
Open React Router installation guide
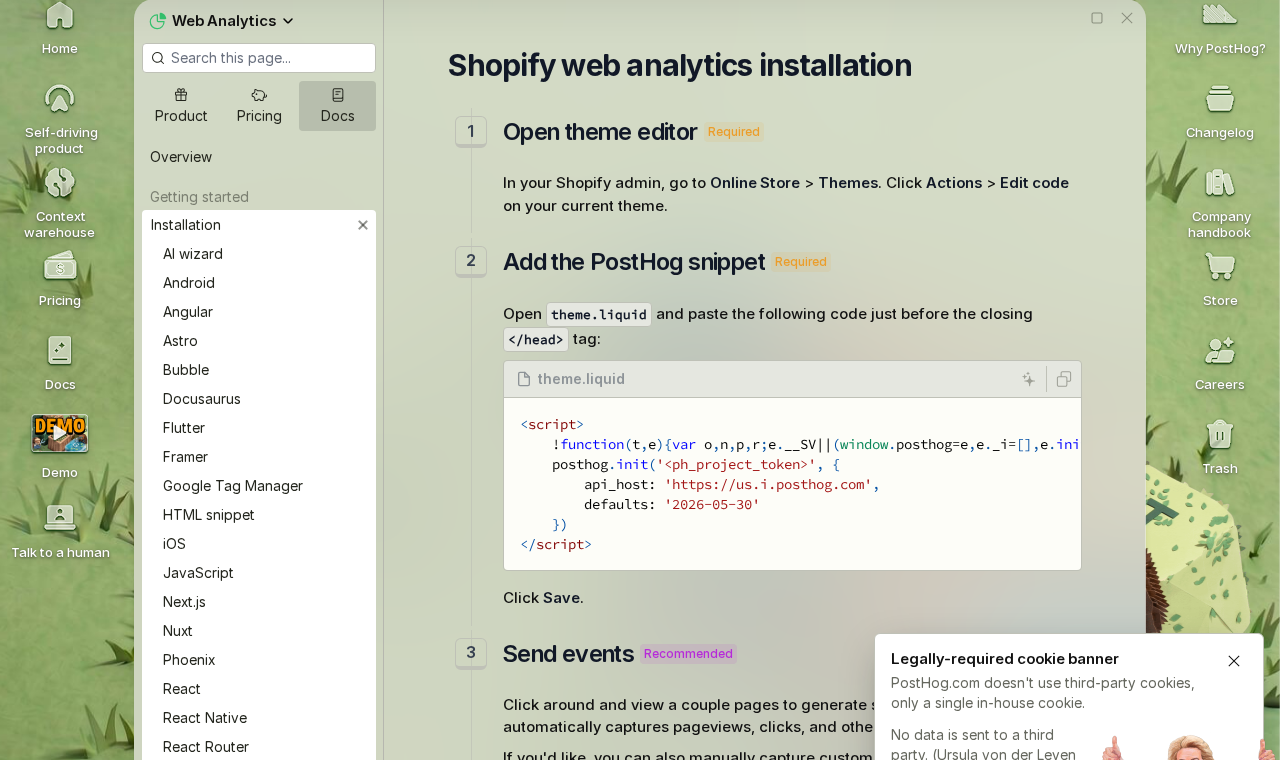coord(206,747)
